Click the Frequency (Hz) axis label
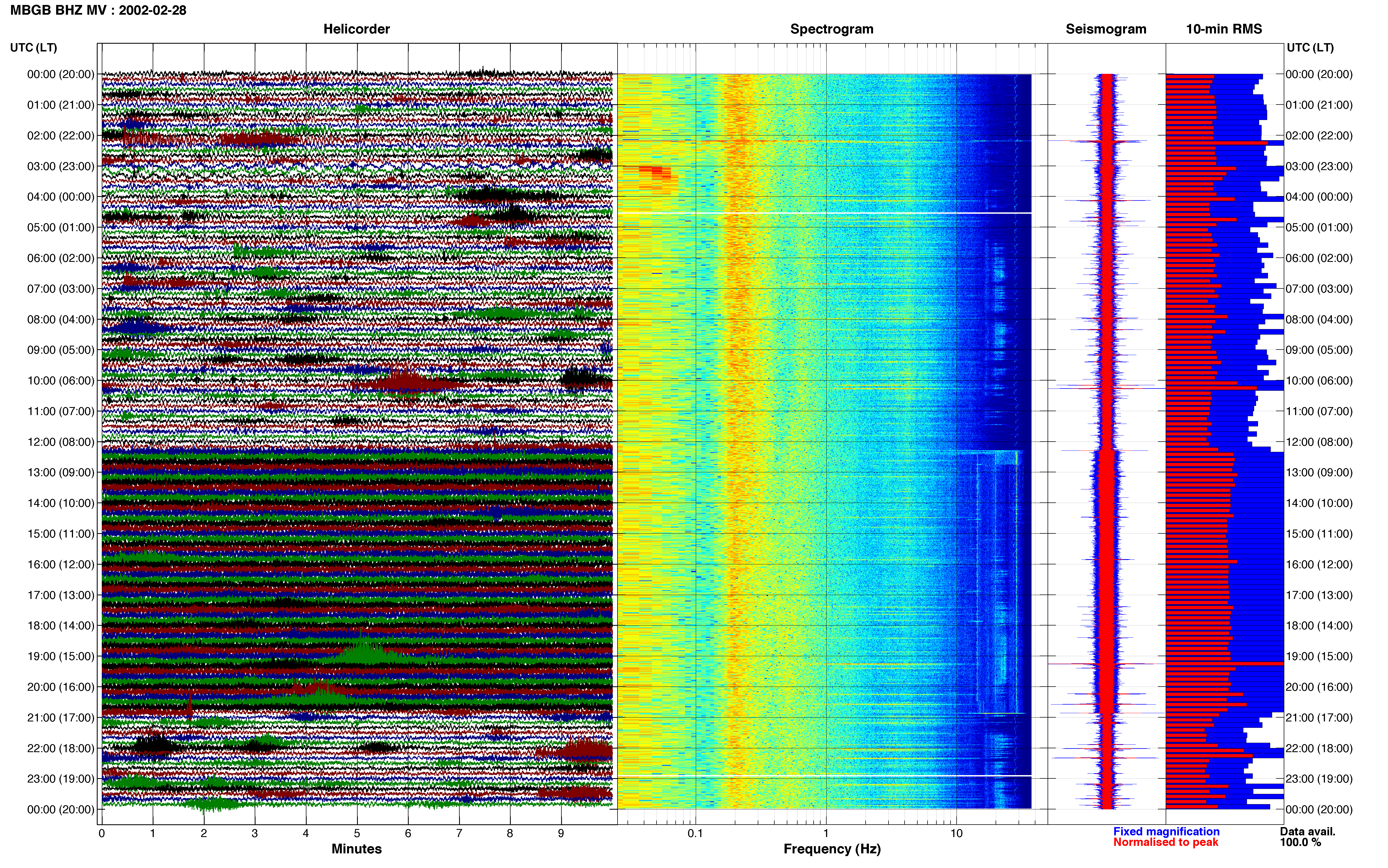Screen dimensions: 1388x868 tap(832, 849)
